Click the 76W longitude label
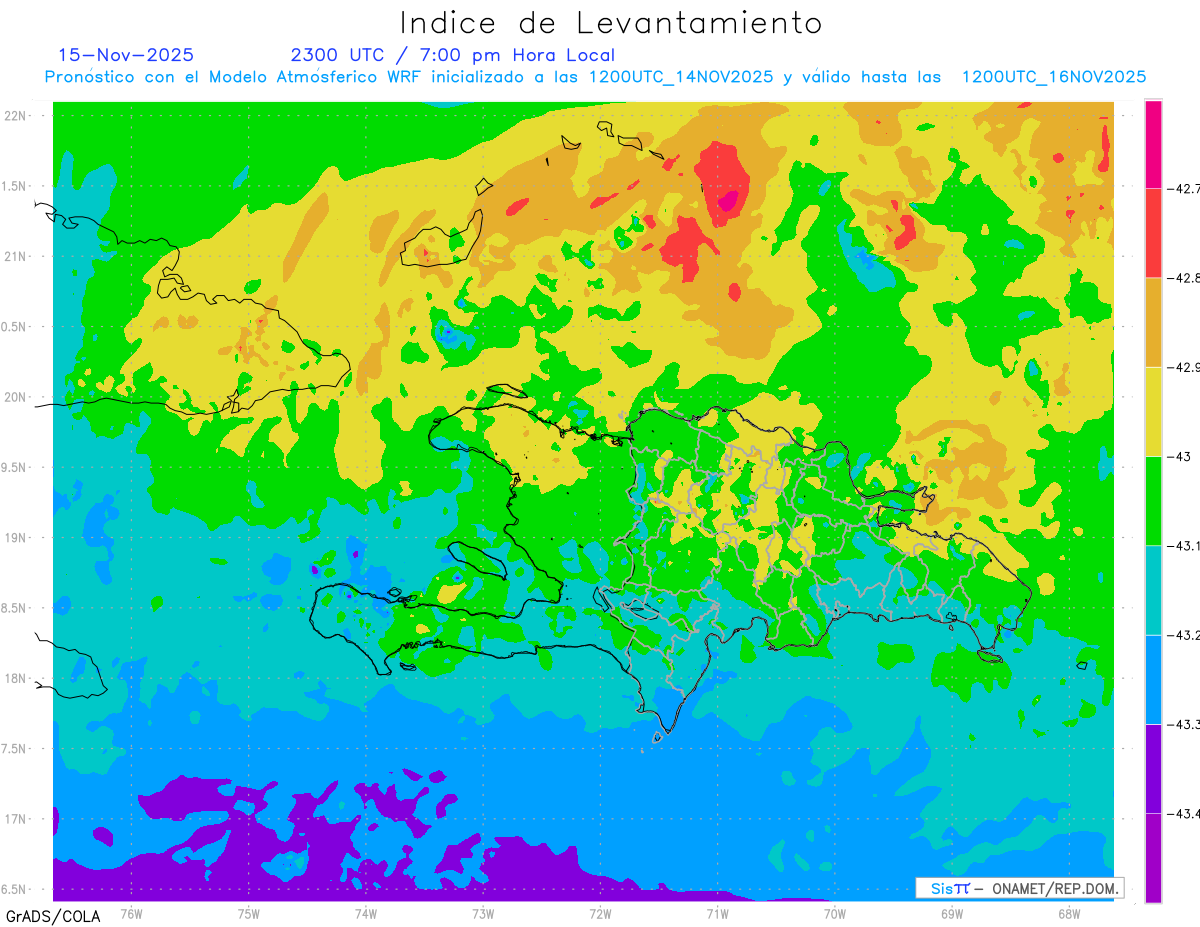Screen dimensions: 1200x927 click(131, 913)
